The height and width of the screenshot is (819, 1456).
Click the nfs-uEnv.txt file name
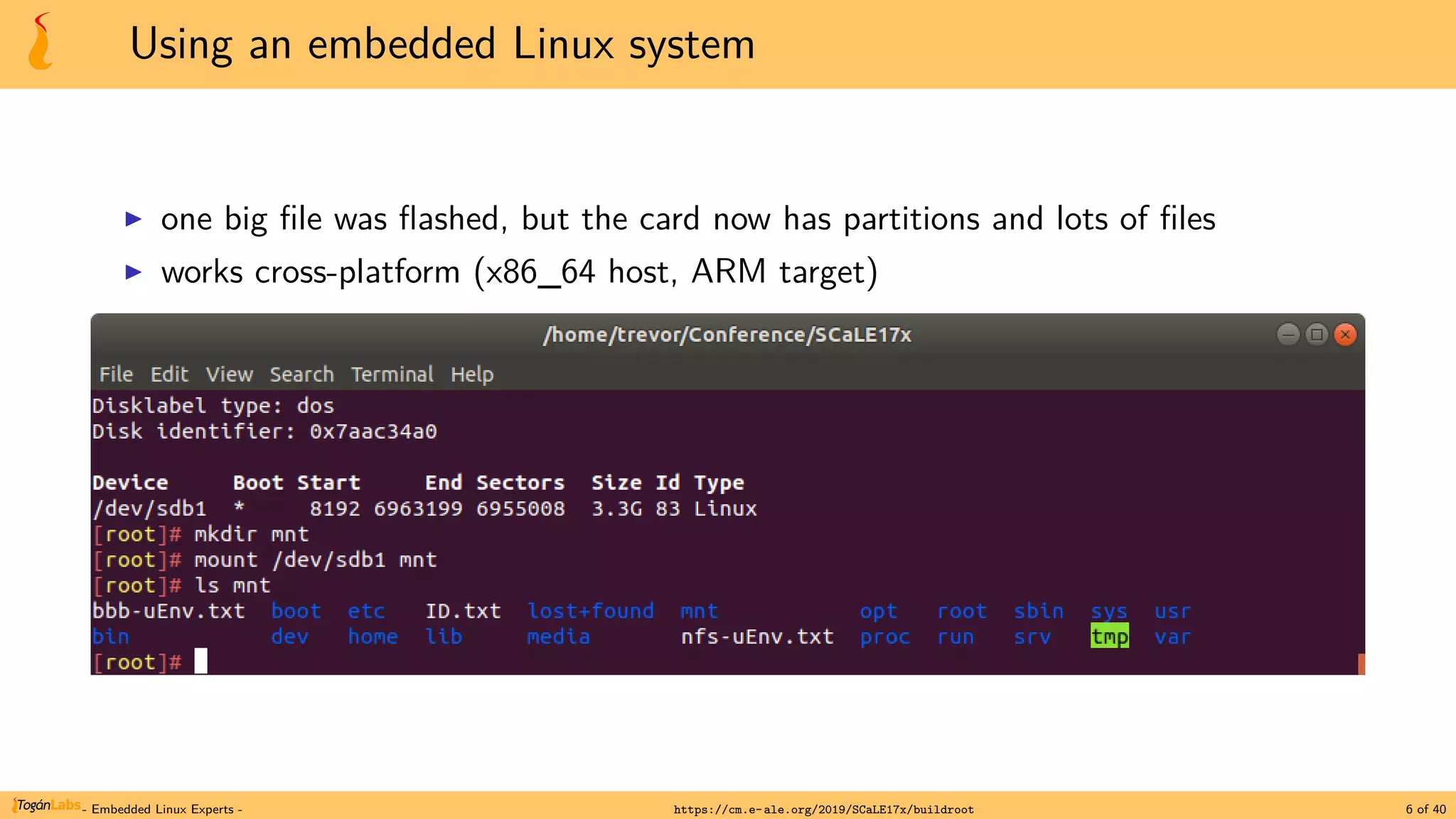click(x=757, y=636)
